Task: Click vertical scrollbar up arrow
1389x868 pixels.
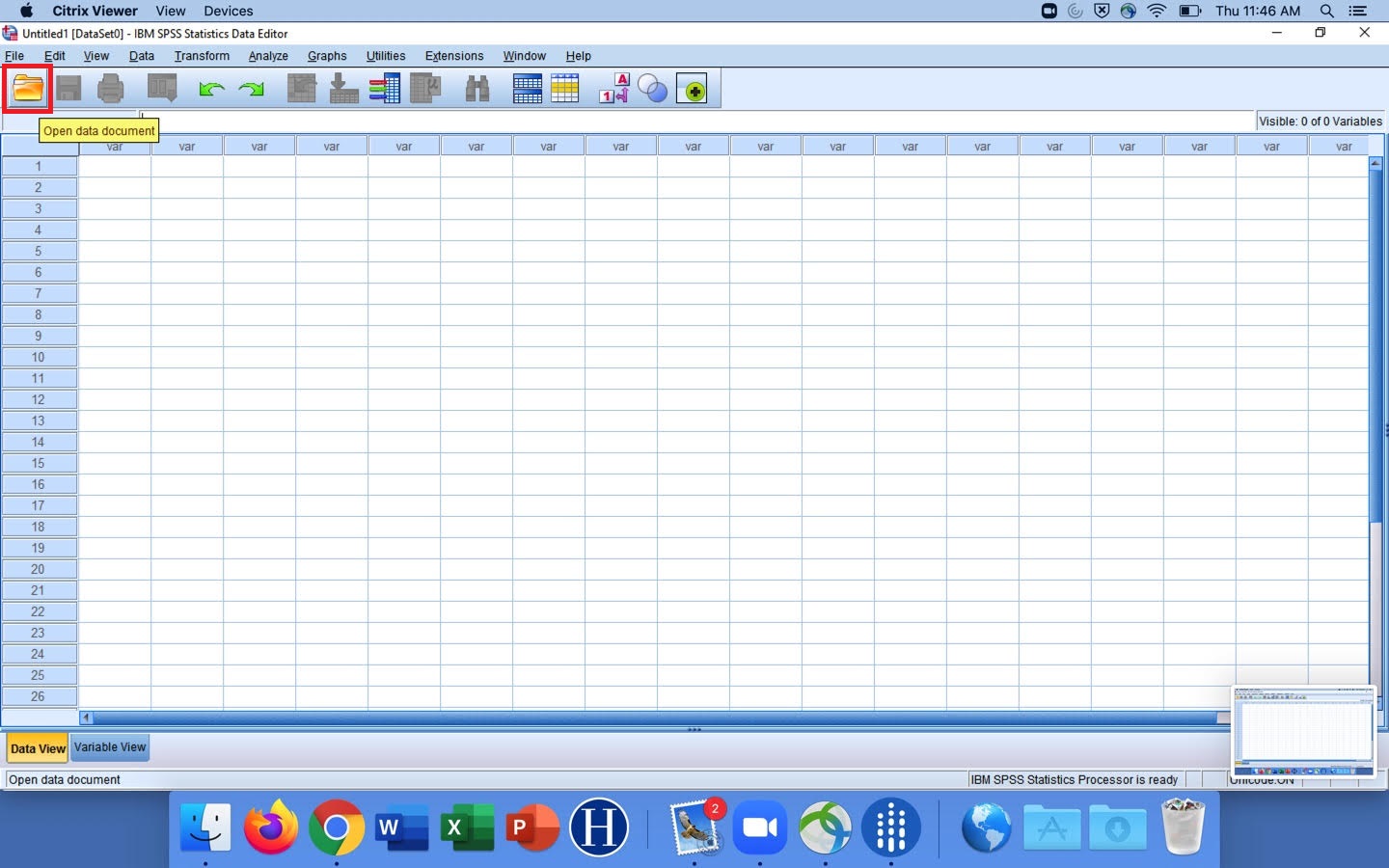Action: coord(1375,163)
